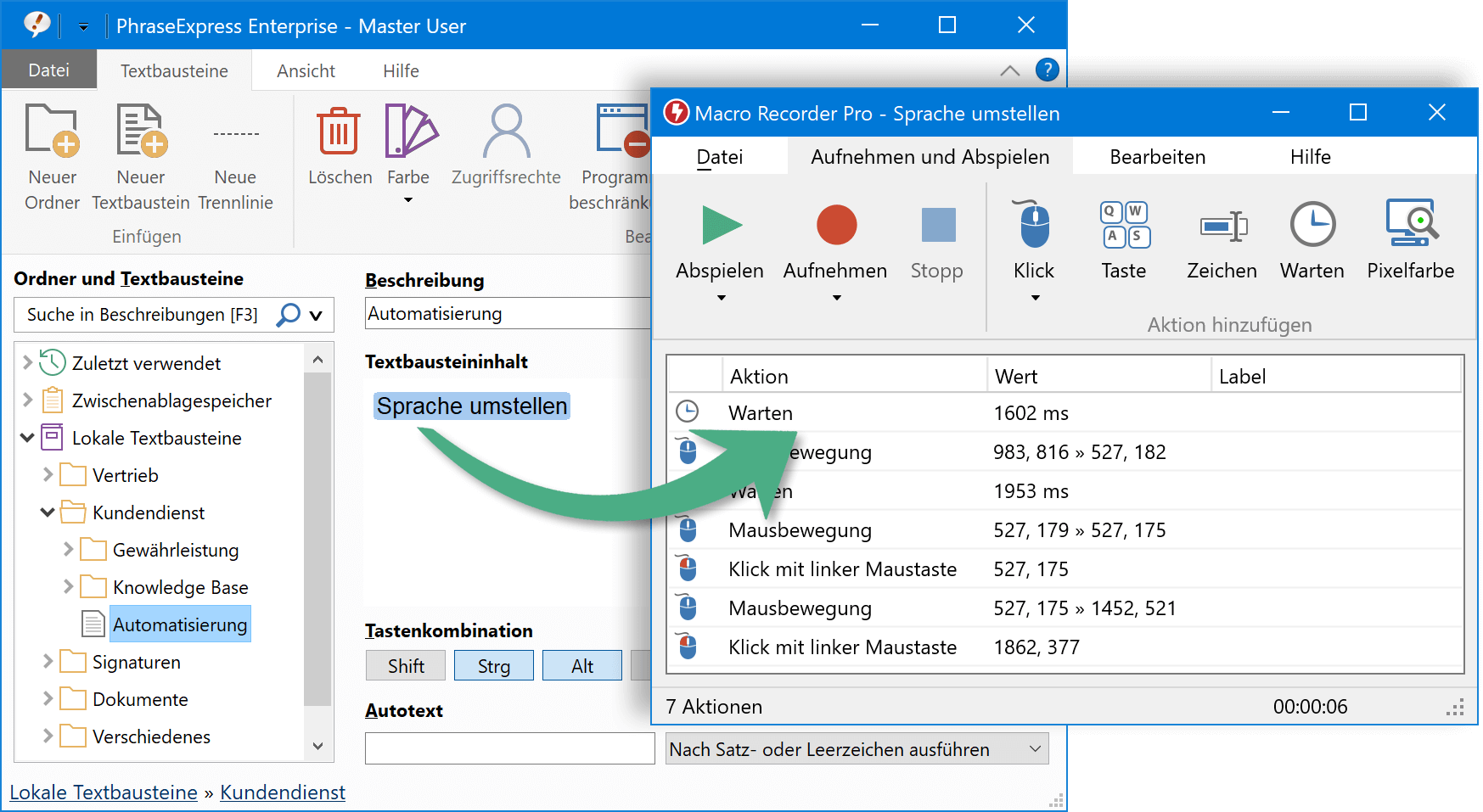
Task: Click the Programm beschränken icon
Action: 622,131
